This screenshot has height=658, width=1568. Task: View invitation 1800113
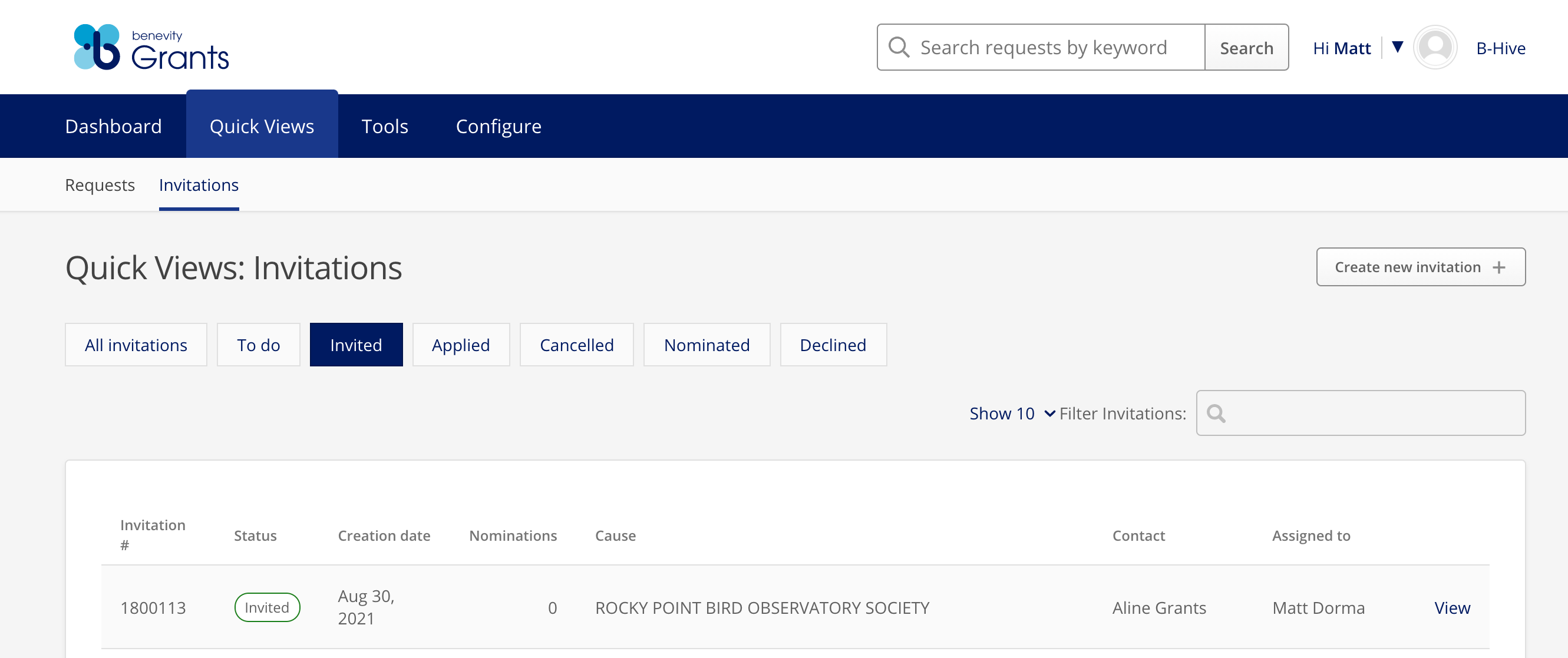point(1452,607)
